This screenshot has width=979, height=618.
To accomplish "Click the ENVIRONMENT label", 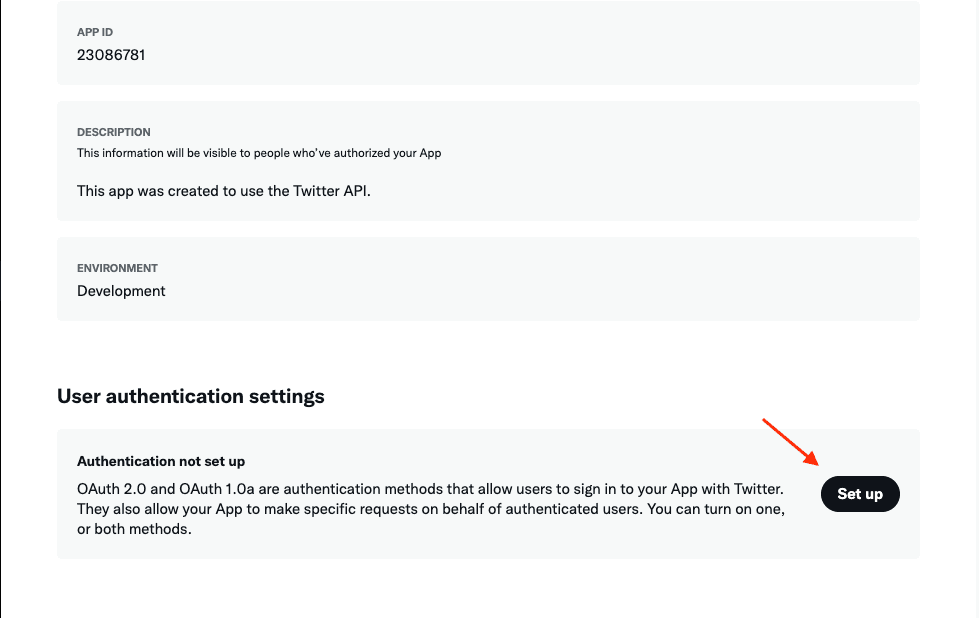I will 117,268.
